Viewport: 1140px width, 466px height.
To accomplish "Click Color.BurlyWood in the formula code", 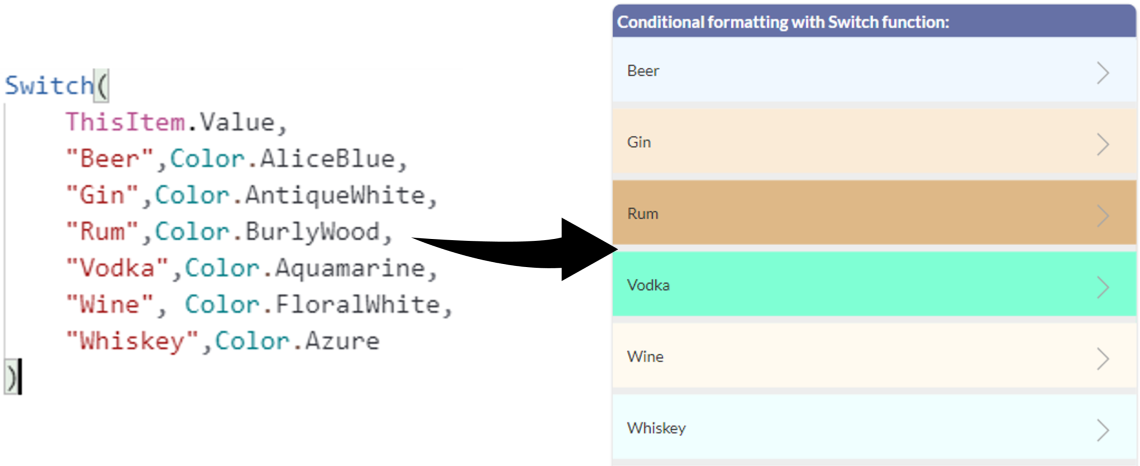I will tap(267, 232).
